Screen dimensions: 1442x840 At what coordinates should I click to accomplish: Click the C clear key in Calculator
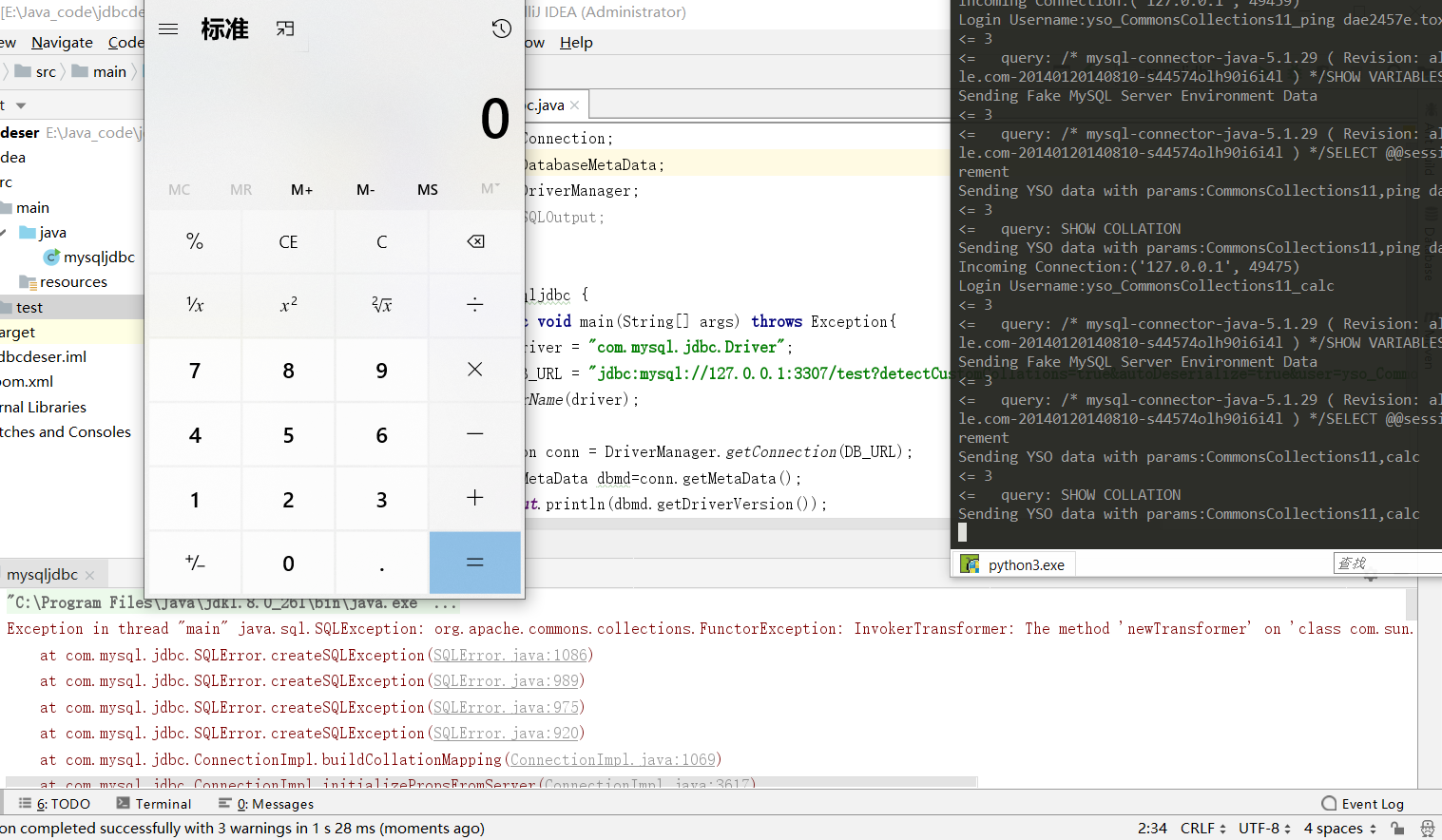click(381, 241)
